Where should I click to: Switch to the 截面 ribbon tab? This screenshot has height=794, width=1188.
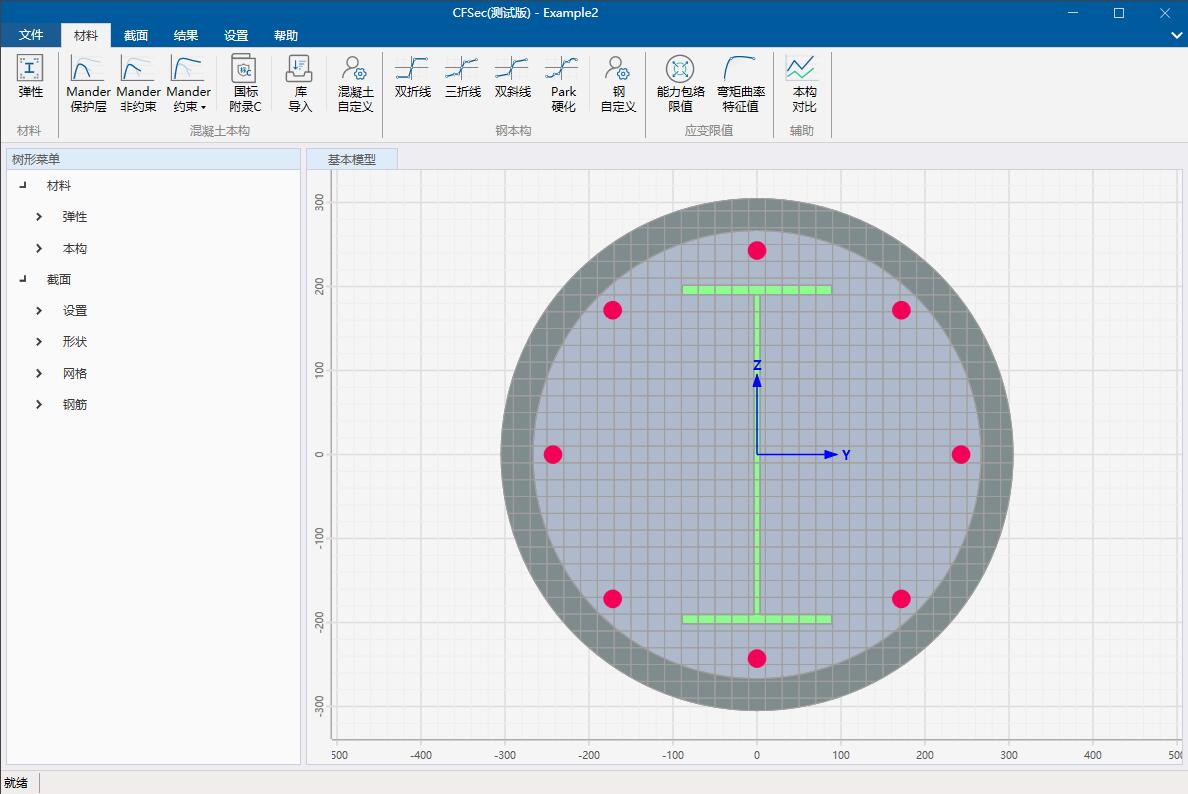(x=136, y=36)
